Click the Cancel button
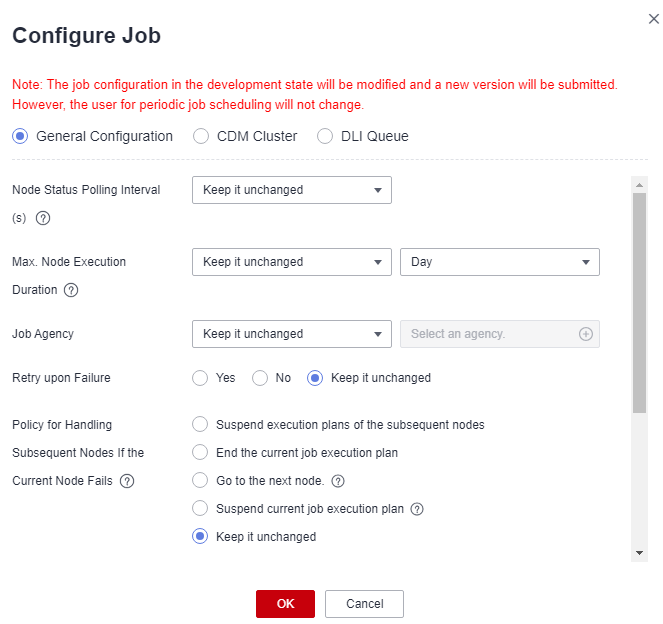The height and width of the screenshot is (624, 663). [364, 604]
